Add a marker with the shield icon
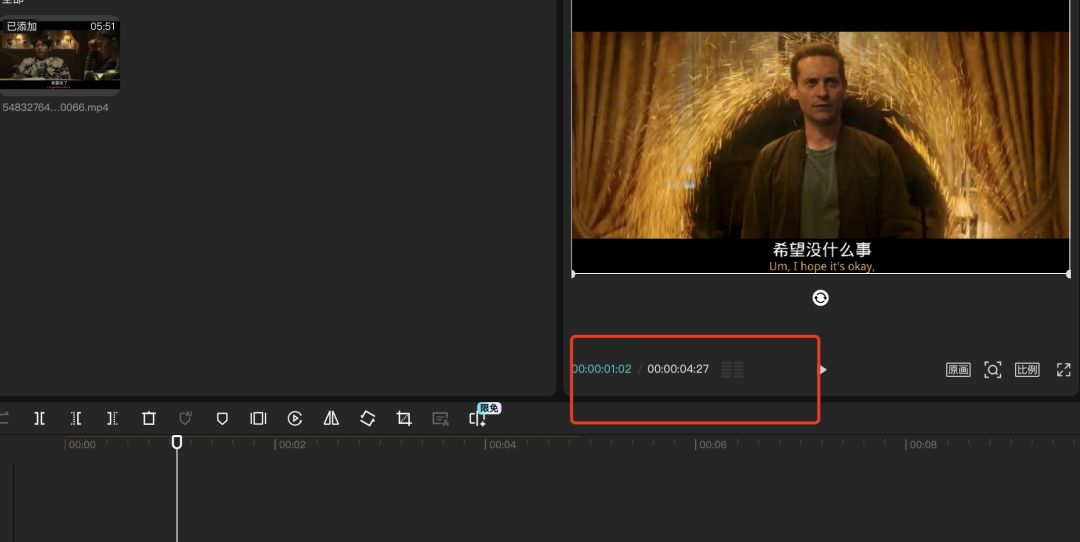 coord(222,418)
